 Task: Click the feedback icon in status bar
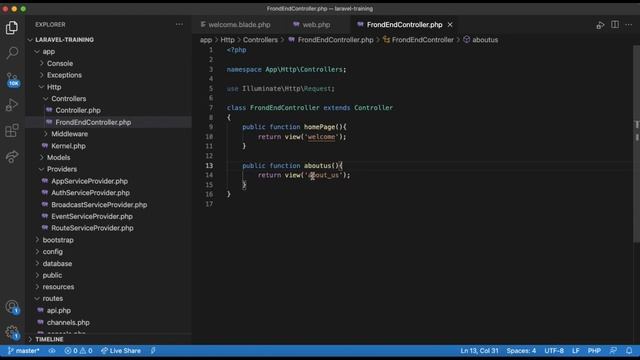pyautogui.click(x=613, y=351)
